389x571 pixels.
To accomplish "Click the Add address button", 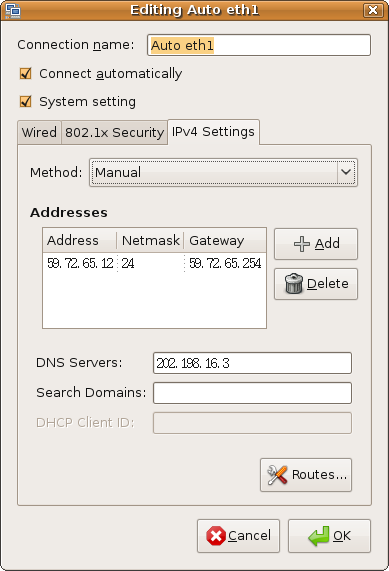I will coord(316,244).
